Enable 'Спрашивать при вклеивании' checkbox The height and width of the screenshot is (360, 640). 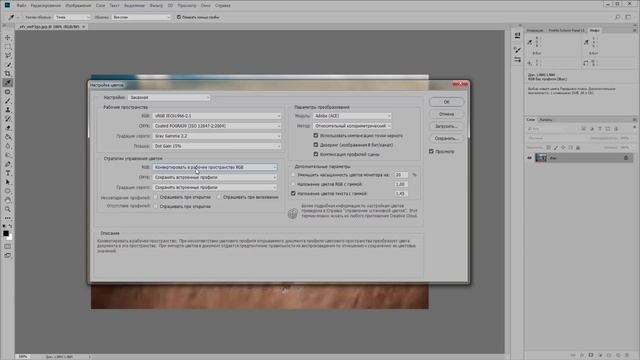tap(219, 197)
